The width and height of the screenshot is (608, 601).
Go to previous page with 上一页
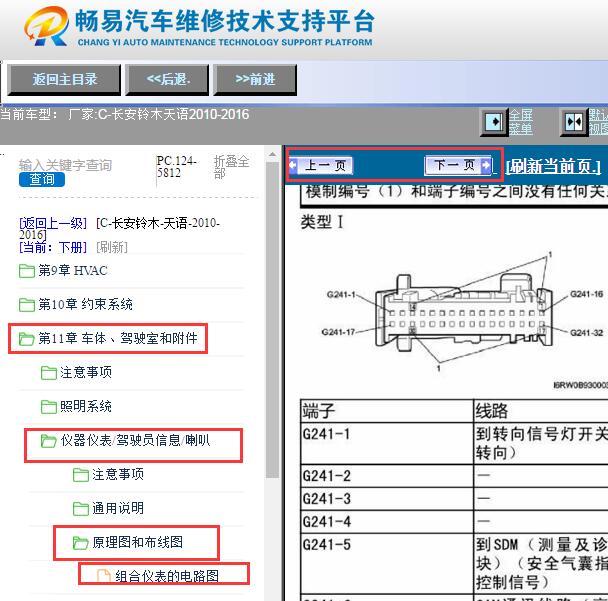(x=321, y=166)
